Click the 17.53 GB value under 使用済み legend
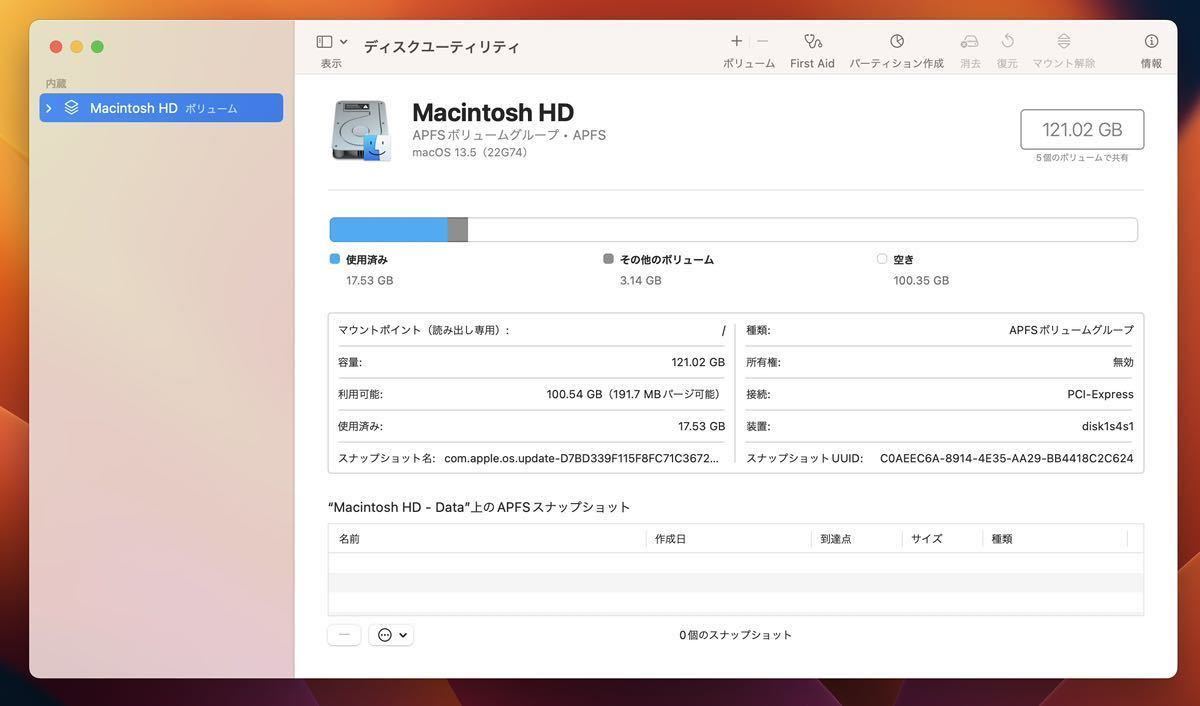This screenshot has height=706, width=1200. [370, 281]
